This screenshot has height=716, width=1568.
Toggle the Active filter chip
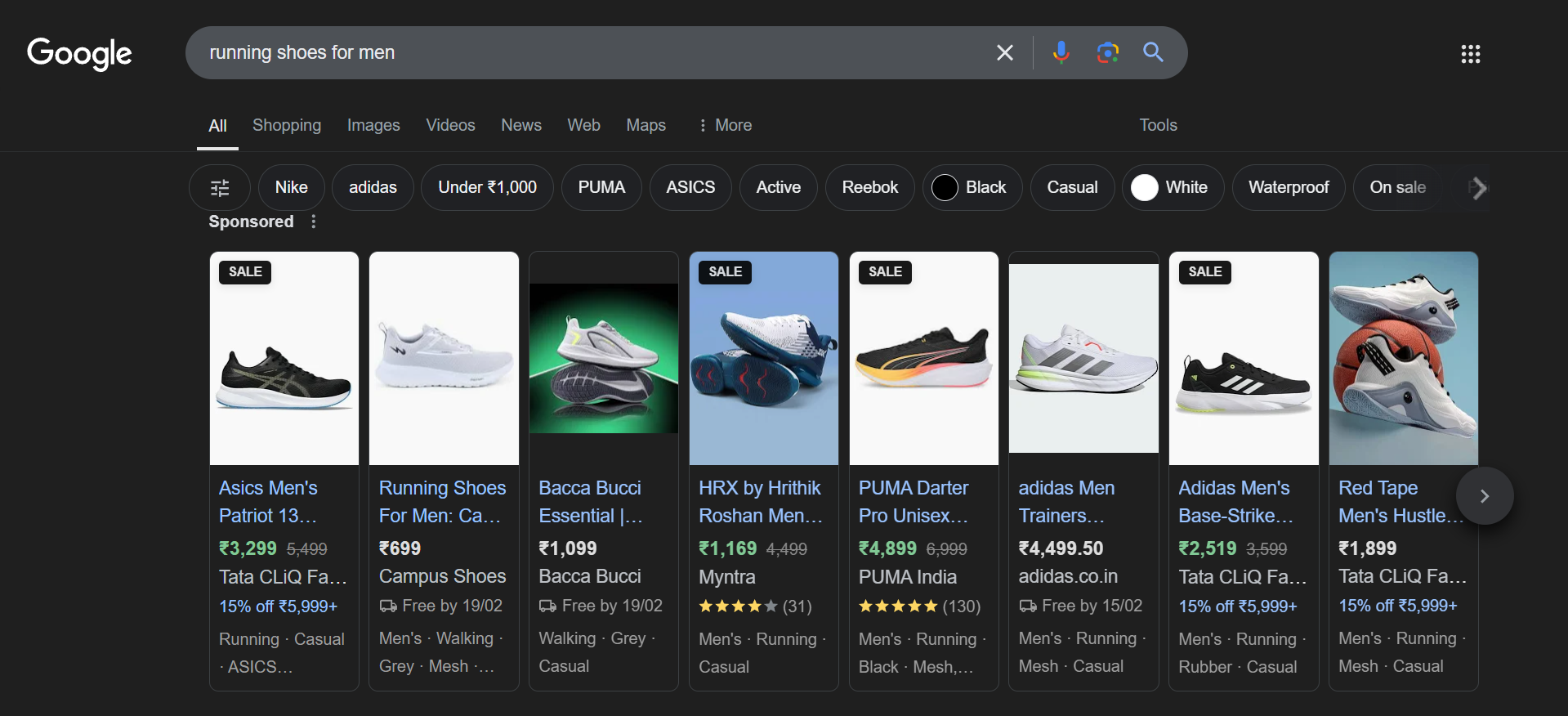pyautogui.click(x=778, y=187)
